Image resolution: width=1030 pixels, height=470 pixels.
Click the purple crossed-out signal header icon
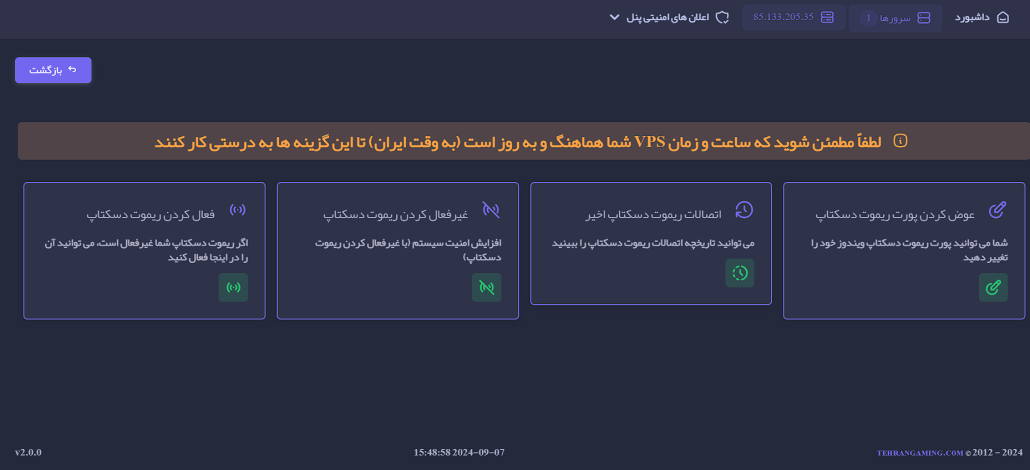(491, 210)
